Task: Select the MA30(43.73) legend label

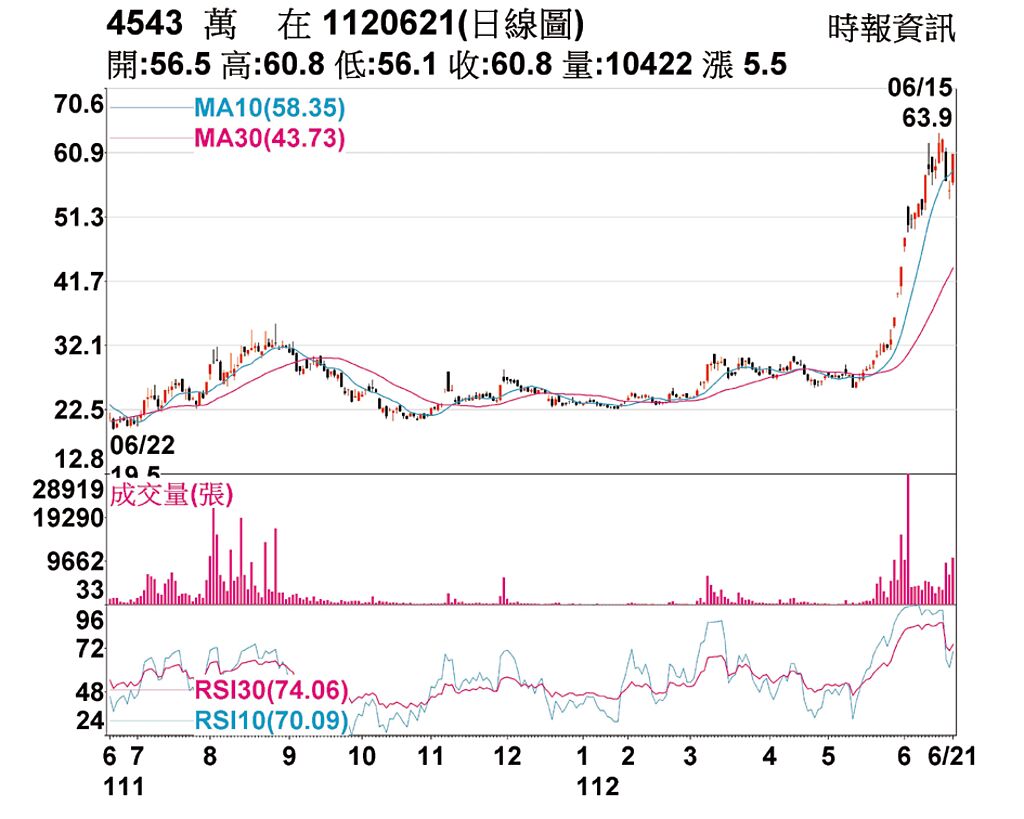Action: [x=270, y=139]
